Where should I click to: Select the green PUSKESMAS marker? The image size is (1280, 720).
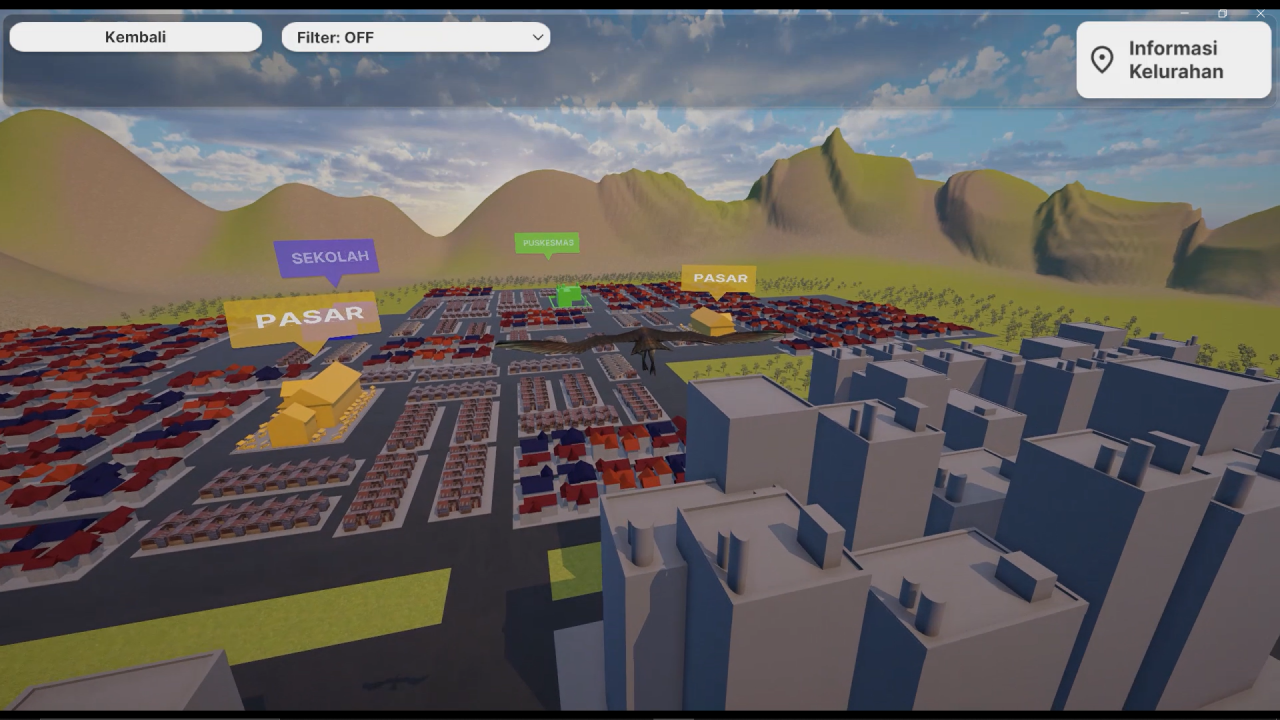(549, 241)
